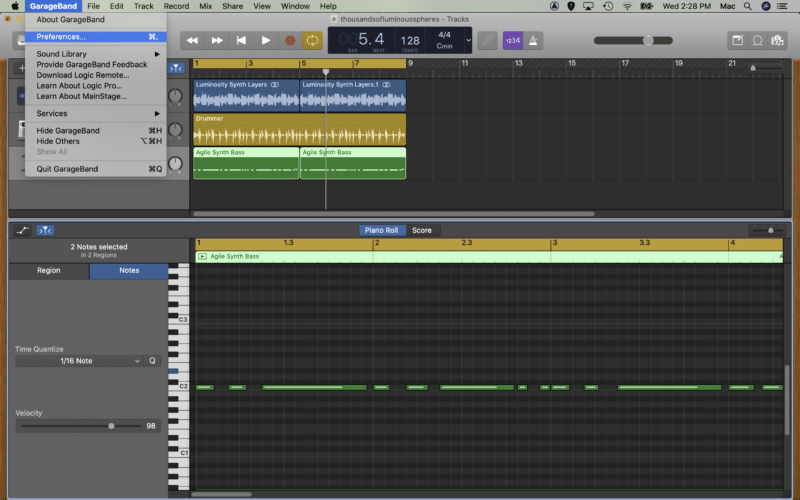Click the Fast Forward transport button
Image resolution: width=800 pixels, height=500 pixels.
pos(217,40)
